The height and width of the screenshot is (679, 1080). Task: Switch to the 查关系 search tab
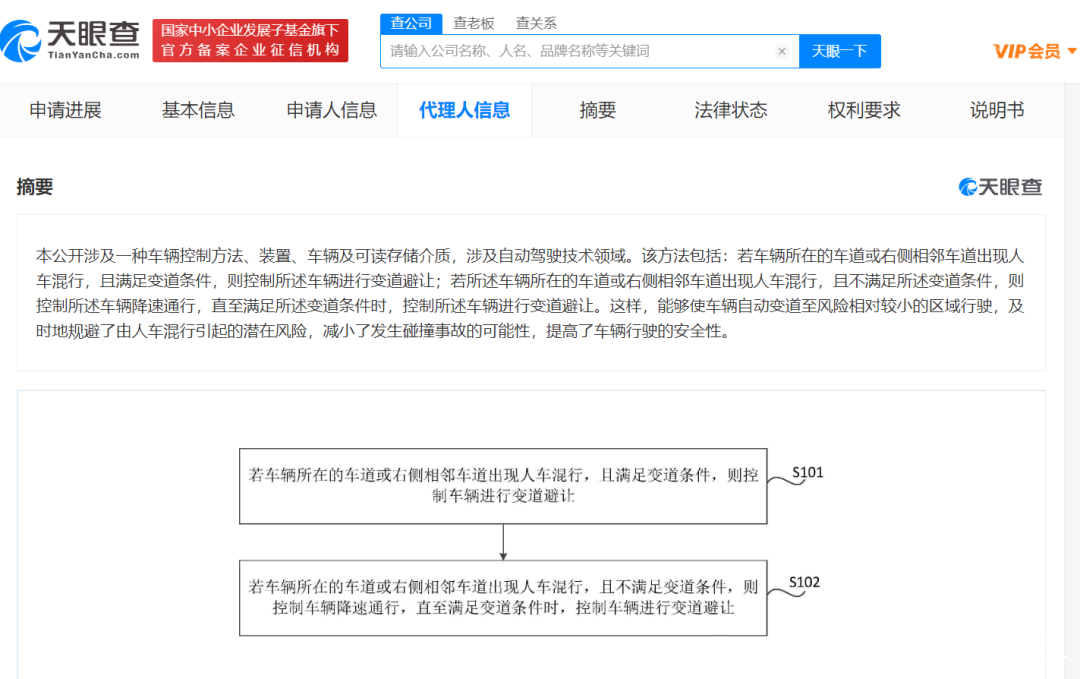click(536, 23)
